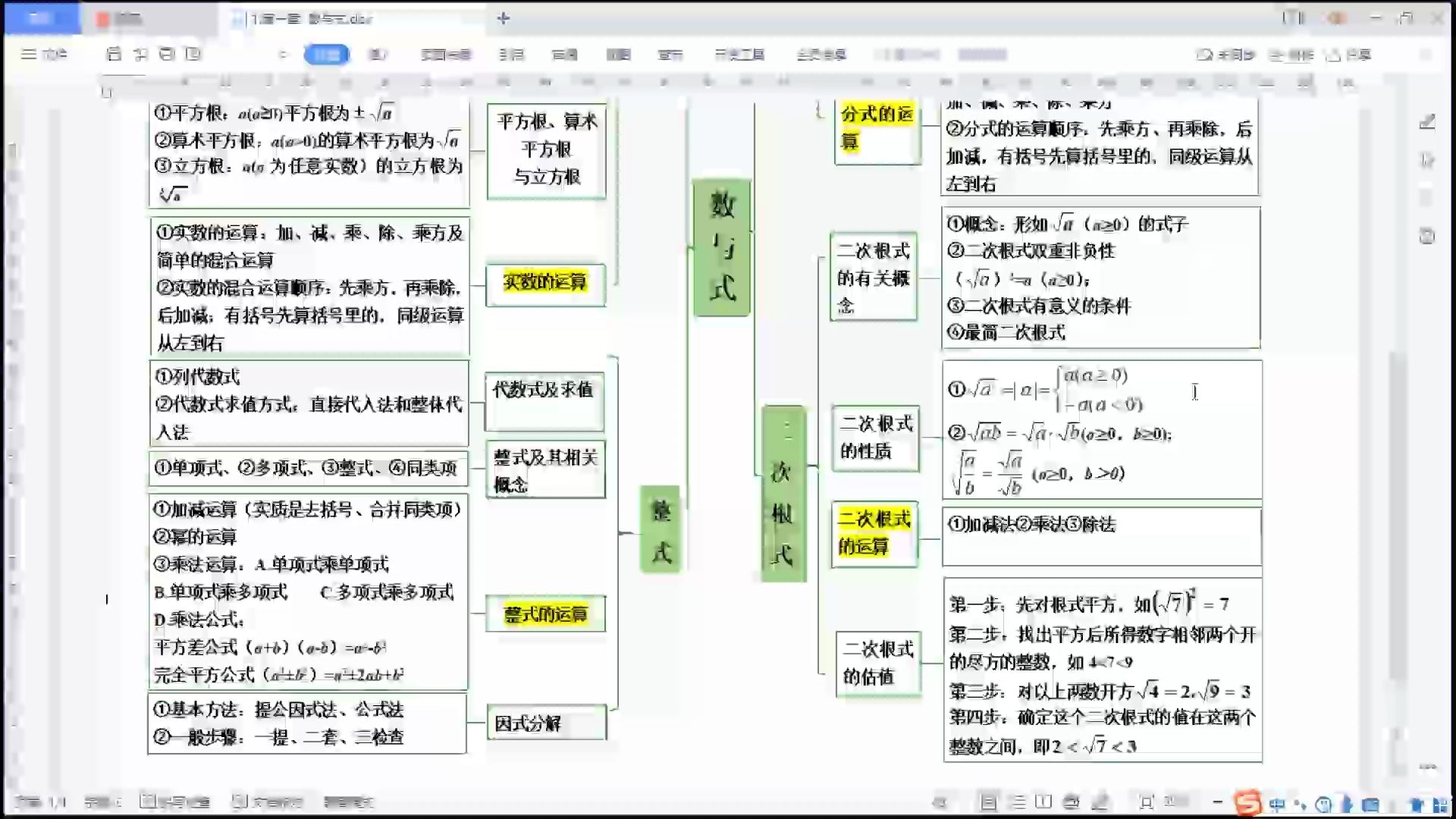Click the 代数式及求值 box
The width and height of the screenshot is (1456, 819).
544,402
